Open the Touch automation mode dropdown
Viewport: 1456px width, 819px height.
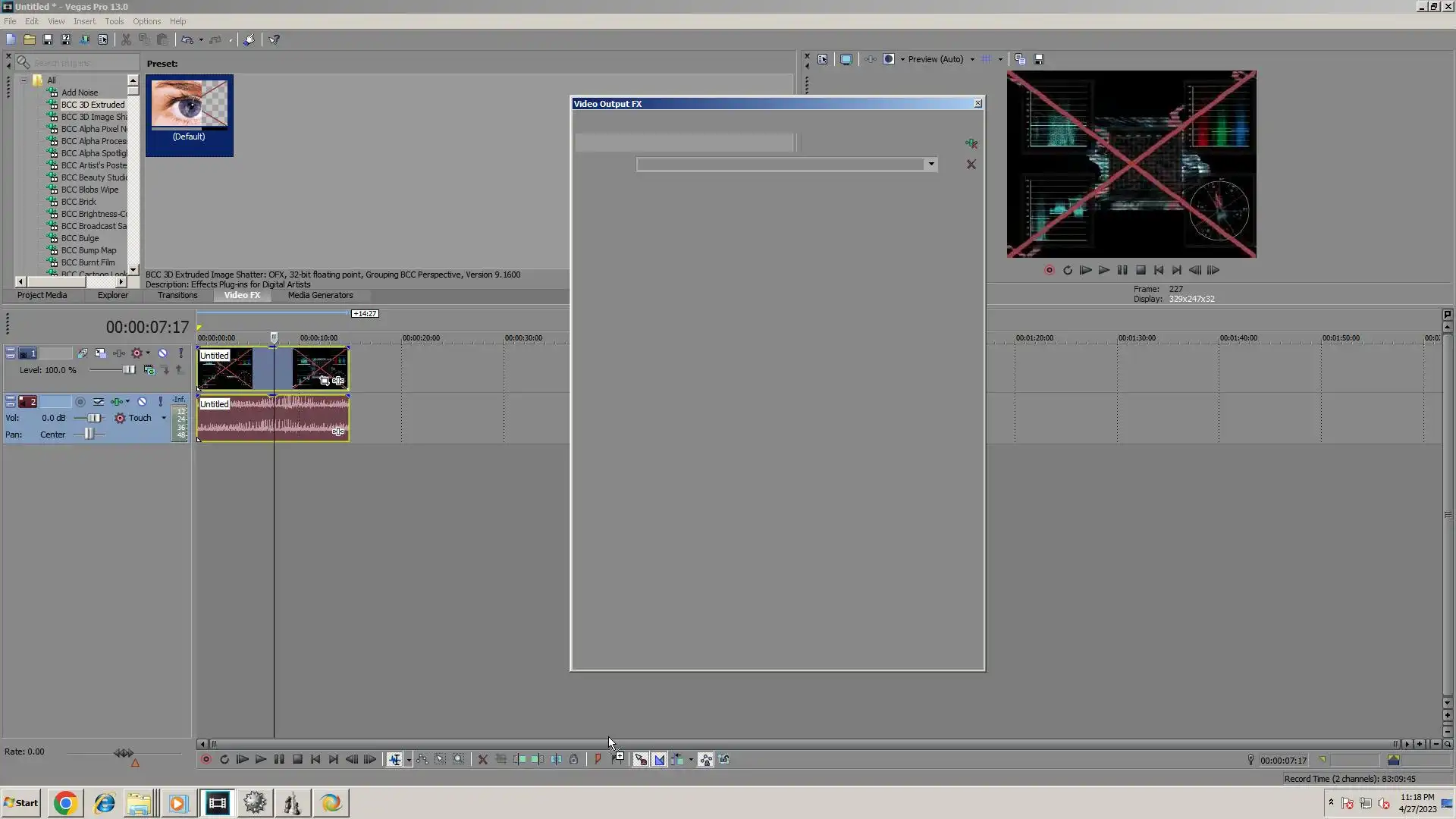tap(164, 418)
